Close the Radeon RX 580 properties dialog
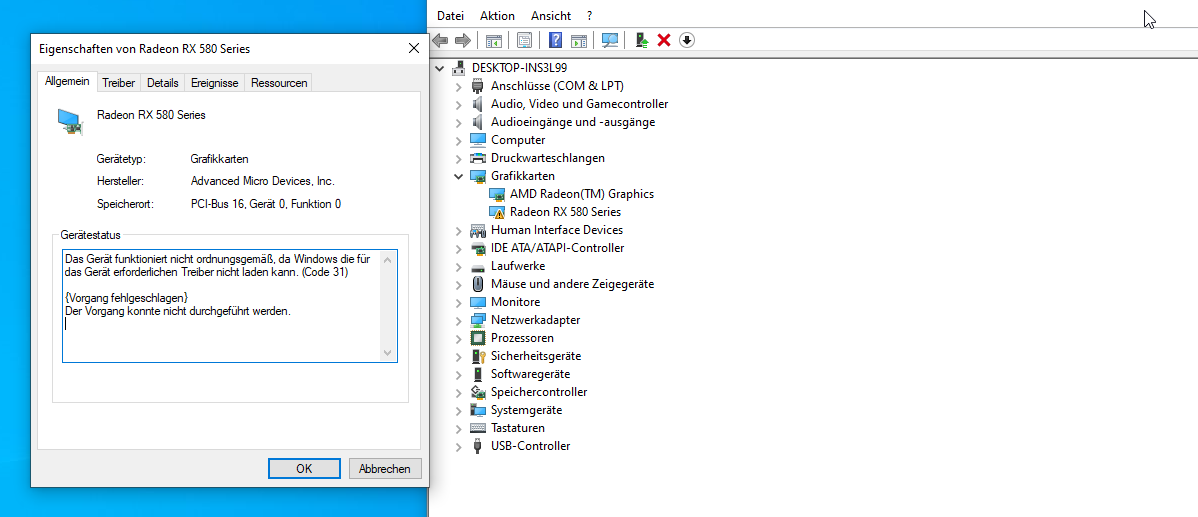This screenshot has width=1198, height=517. coord(413,48)
